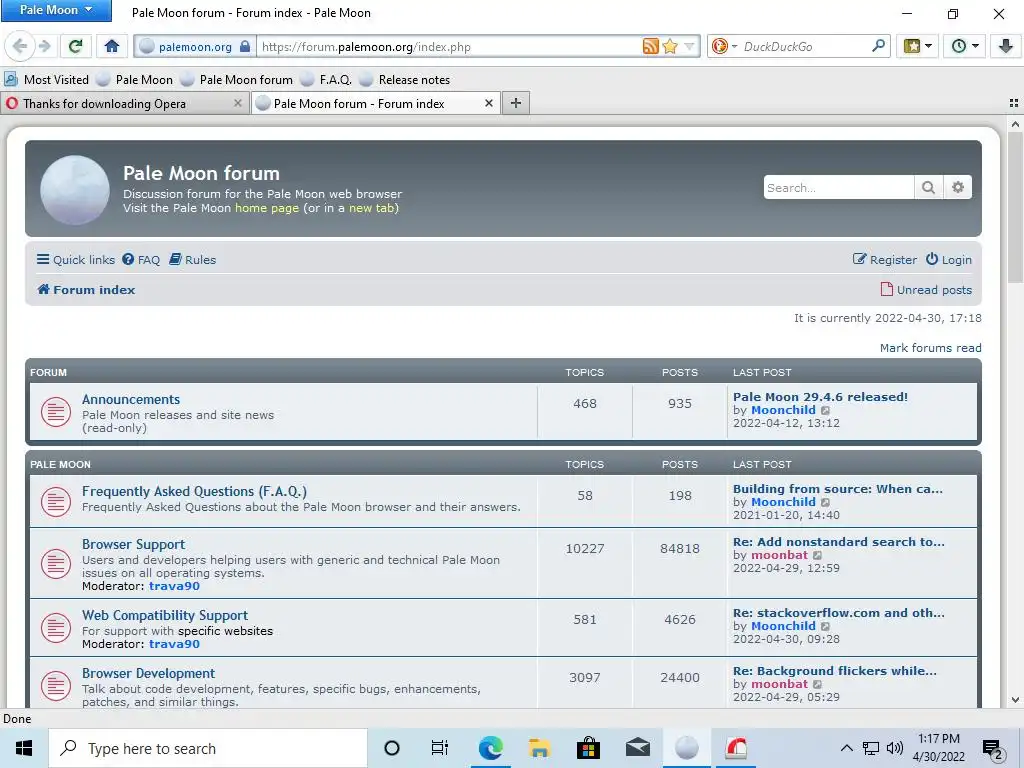Open the Pale Moon forum bookmark
Screen dimensions: 1024x768
tap(237, 80)
